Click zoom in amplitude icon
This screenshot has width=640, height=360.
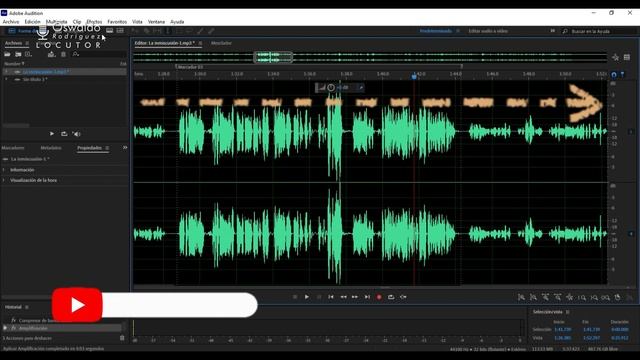click(x=521, y=298)
